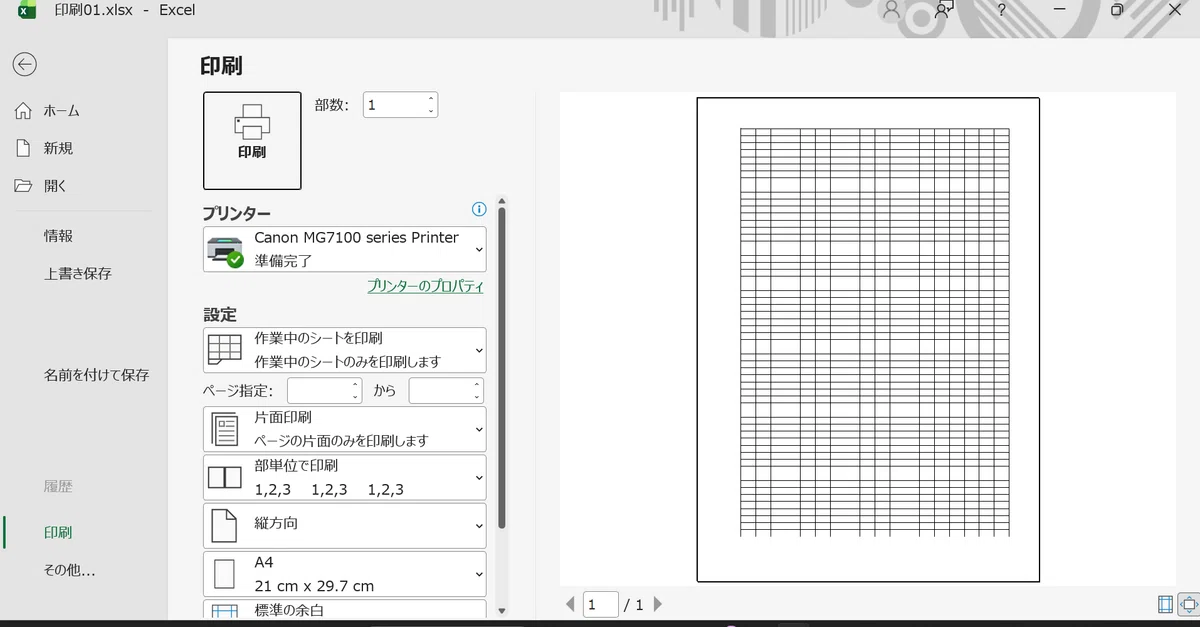Select 新規 in the sidebar

58,148
